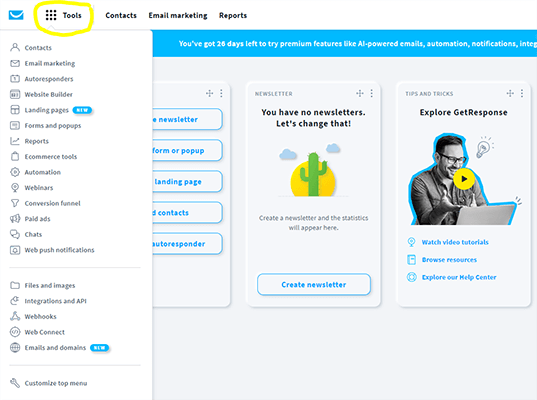The height and width of the screenshot is (400, 537).
Task: Click the Tips and Tricks widget move handle
Action: coord(510,93)
